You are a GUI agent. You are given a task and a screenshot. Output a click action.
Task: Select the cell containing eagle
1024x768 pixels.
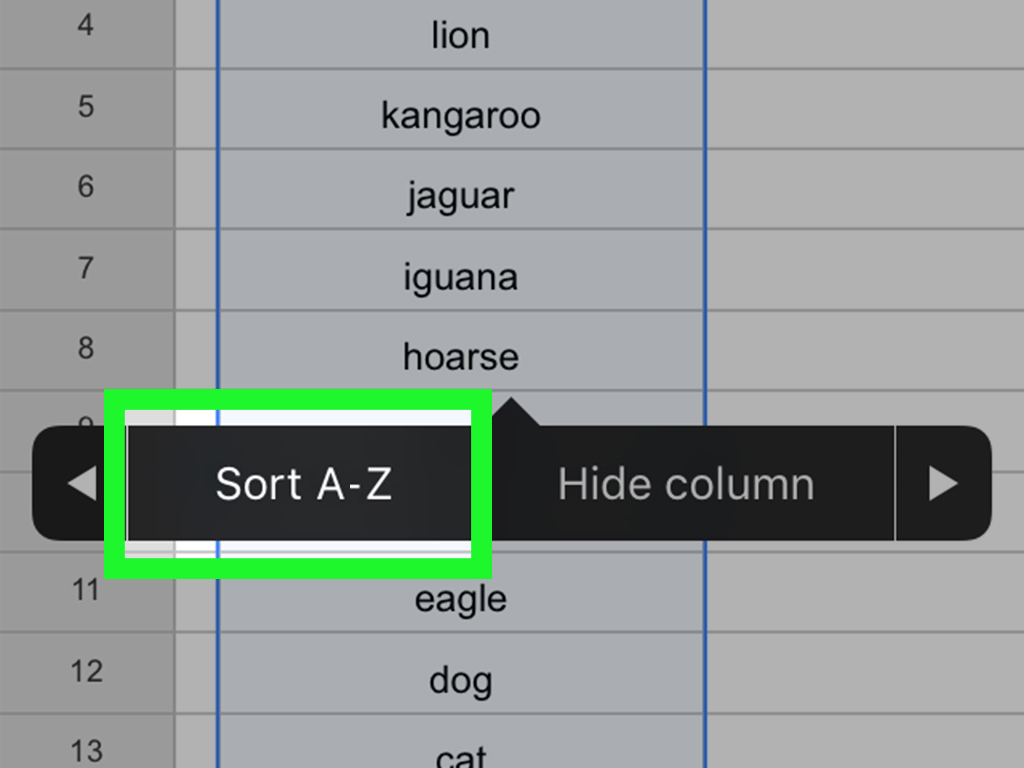tap(460, 598)
